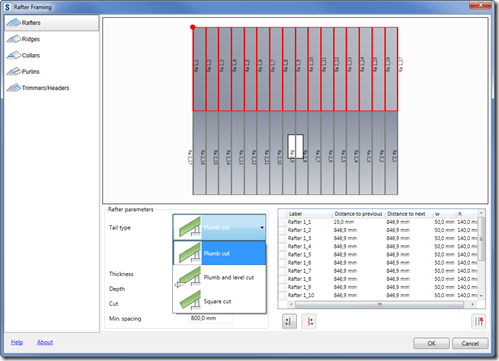Image resolution: width=499 pixels, height=361 pixels.
Task: Click the Purlins roof icon
Action: coord(14,71)
